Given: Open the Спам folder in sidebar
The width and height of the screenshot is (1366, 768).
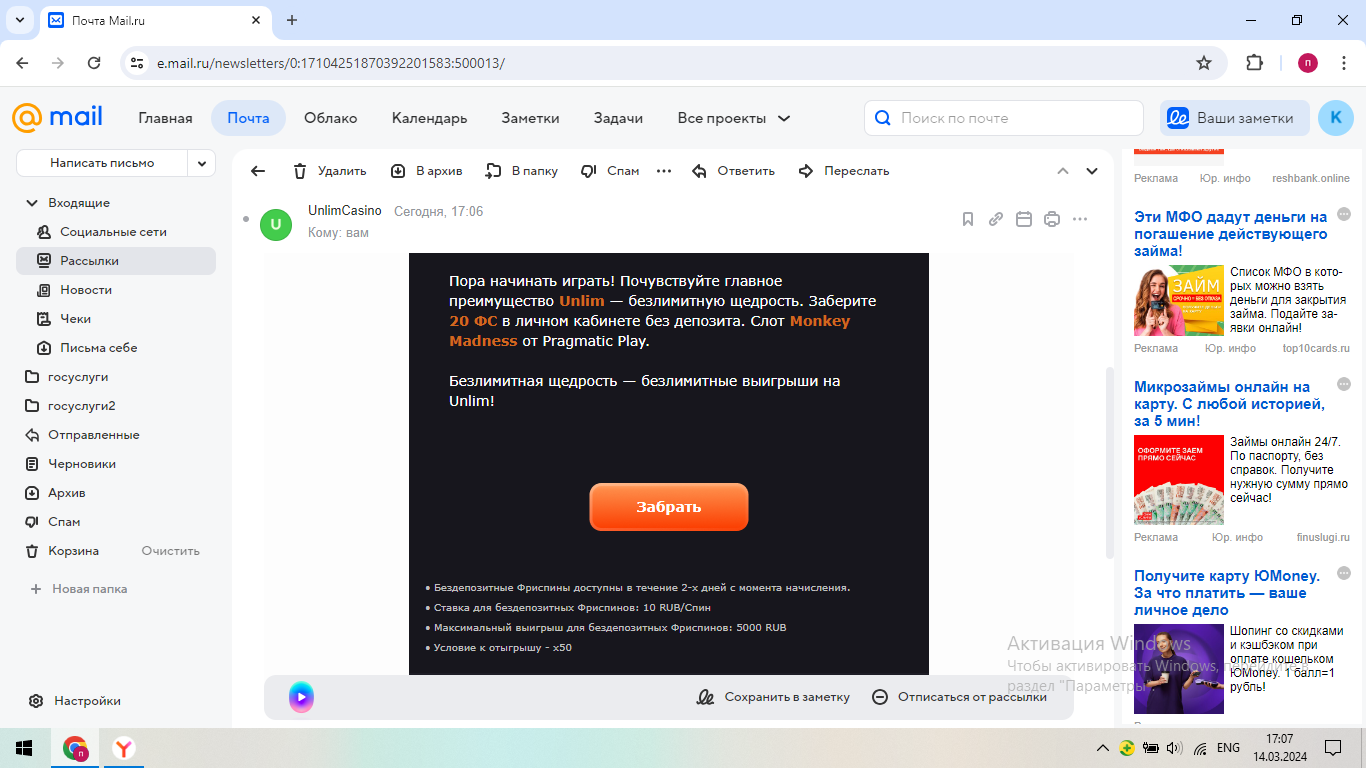Looking at the screenshot, I should pyautogui.click(x=116, y=522).
